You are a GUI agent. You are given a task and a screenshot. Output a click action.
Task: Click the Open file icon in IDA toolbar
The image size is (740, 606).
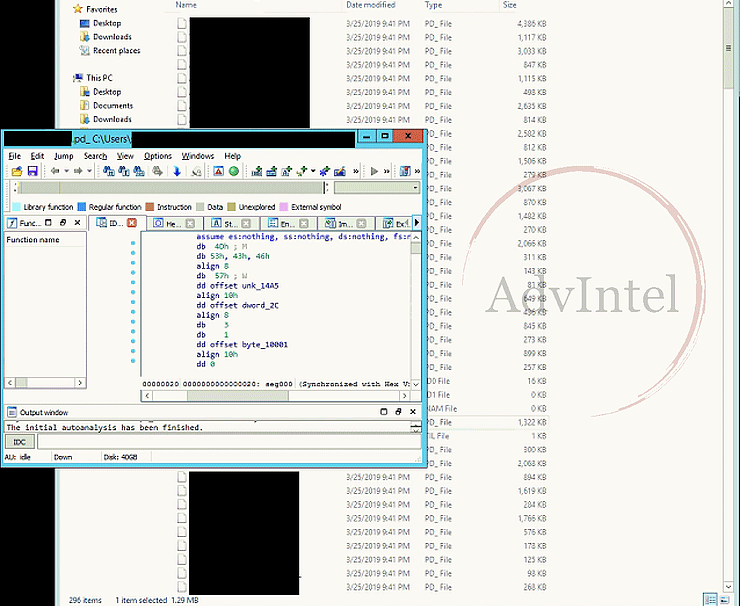[17, 171]
